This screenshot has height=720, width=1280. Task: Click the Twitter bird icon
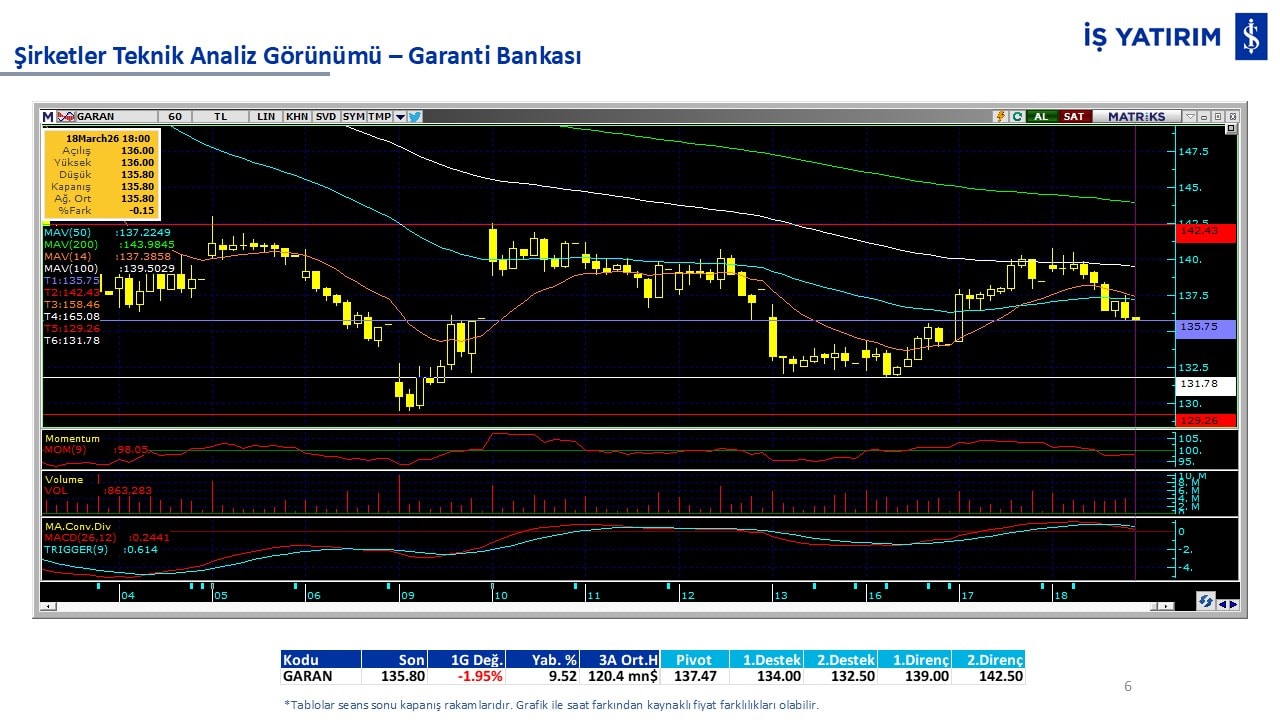[x=415, y=116]
